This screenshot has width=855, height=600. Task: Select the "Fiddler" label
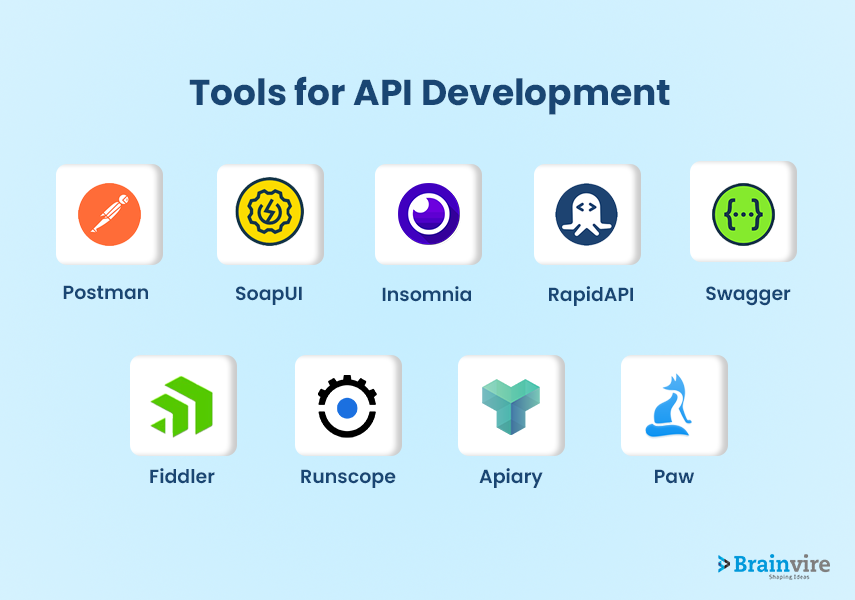182,477
